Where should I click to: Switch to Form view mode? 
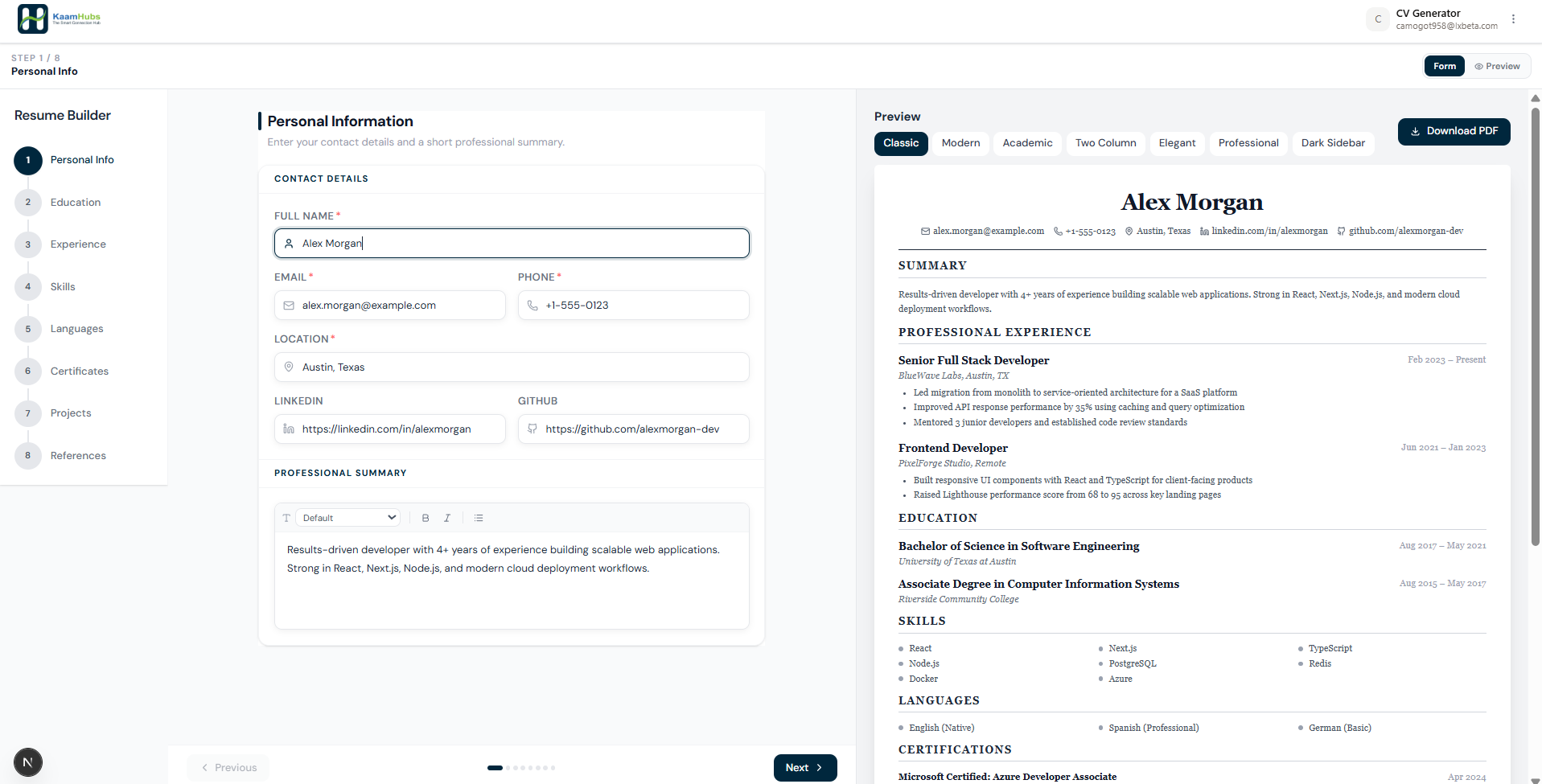pos(1444,66)
